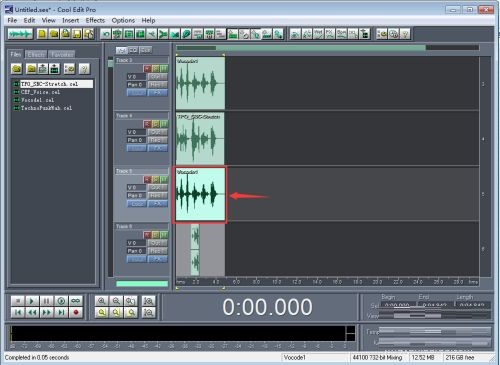This screenshot has width=500, height=365.
Task: Click the FX button on Track 3
Action: coord(157,93)
